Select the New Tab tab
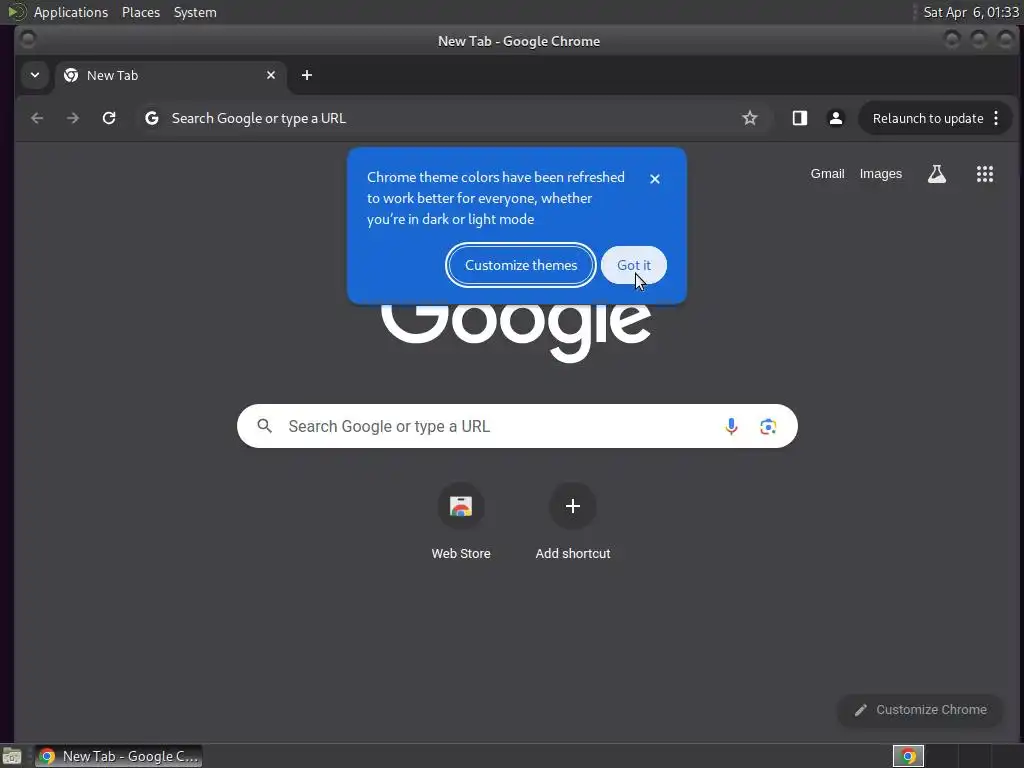The height and width of the screenshot is (768, 1024). 170,75
